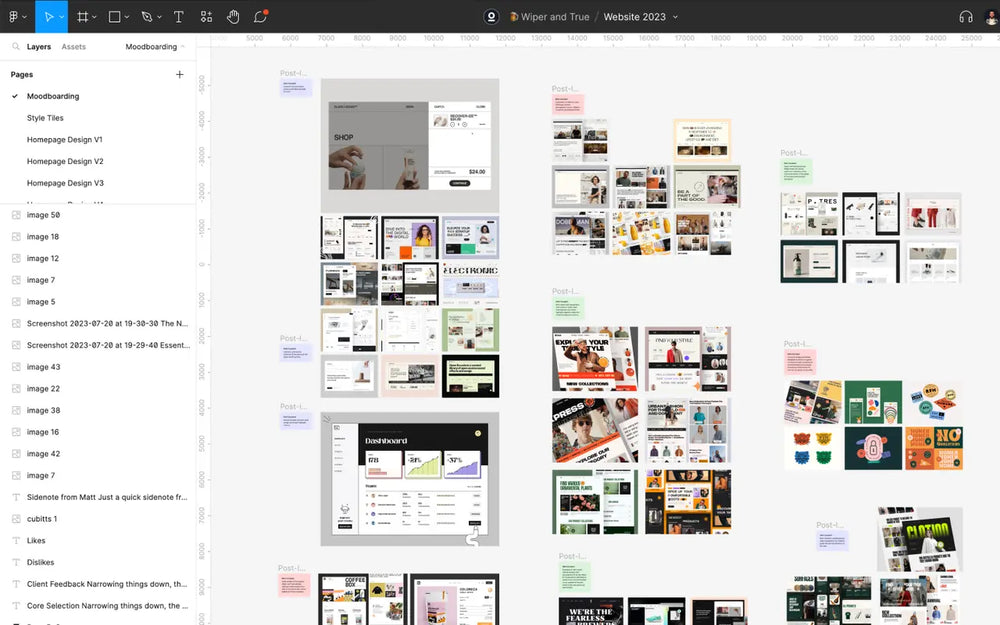Expand the Website 2023 file name dropdown
The height and width of the screenshot is (625, 1000).
pos(675,17)
